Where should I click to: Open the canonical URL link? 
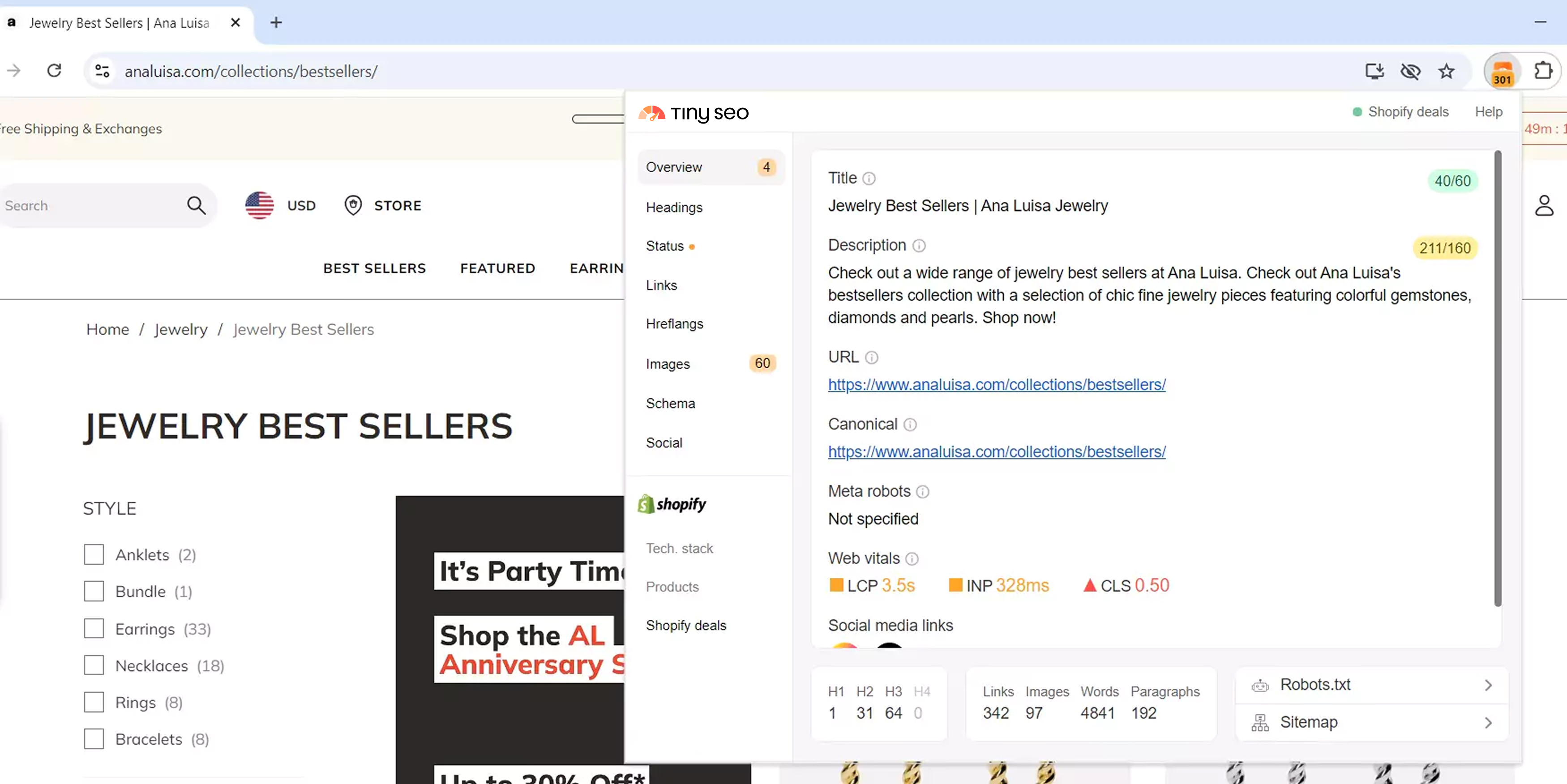click(x=997, y=452)
